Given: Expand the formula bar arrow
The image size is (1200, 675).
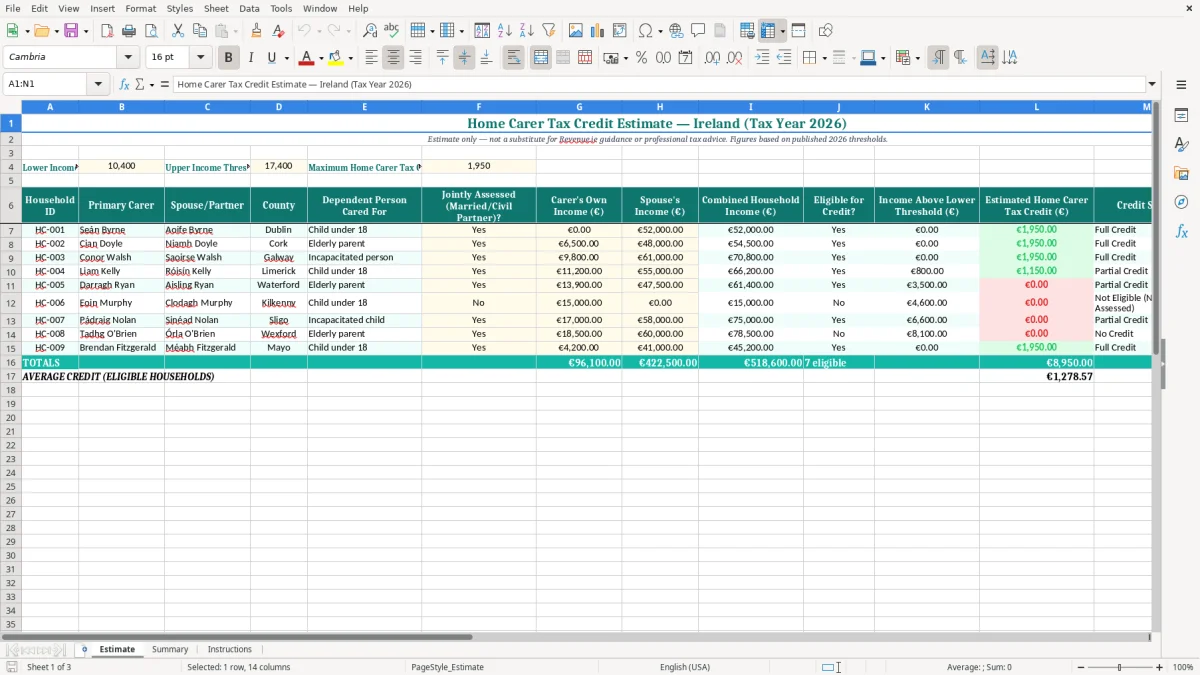Looking at the screenshot, I should (x=1152, y=85).
